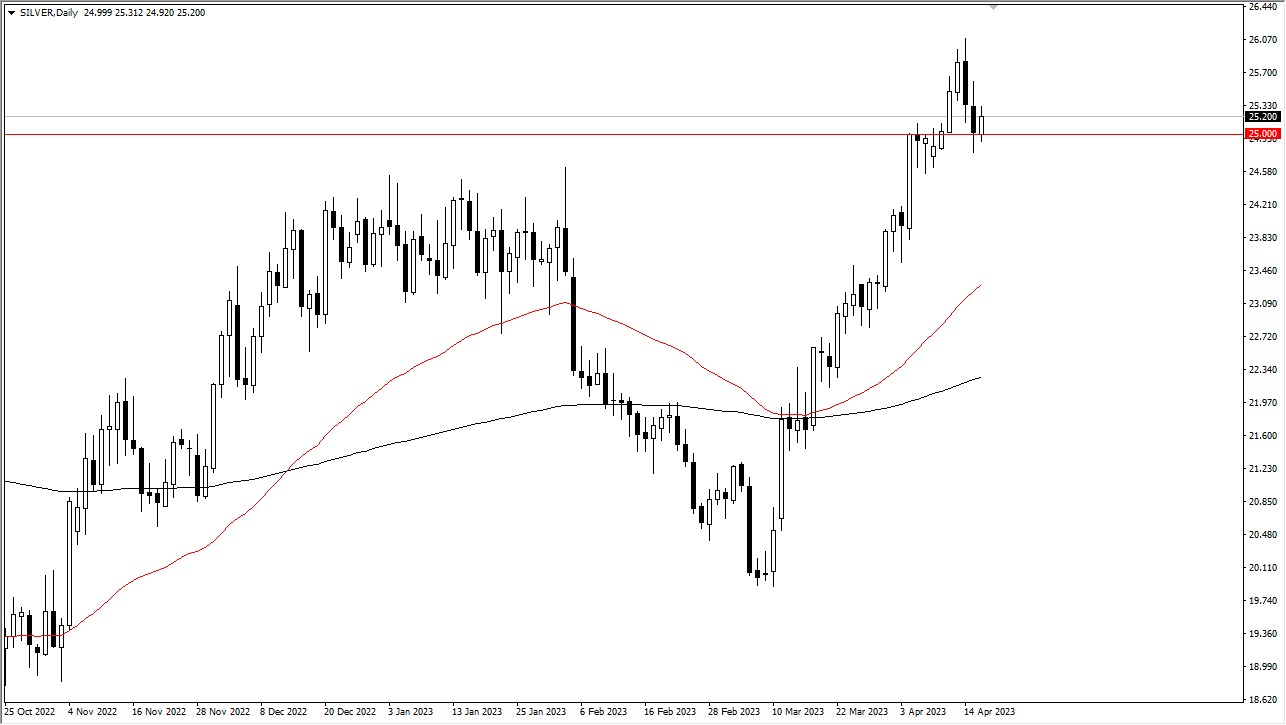
Task: Click the gray chart shift triangle marker
Action: 993,7
